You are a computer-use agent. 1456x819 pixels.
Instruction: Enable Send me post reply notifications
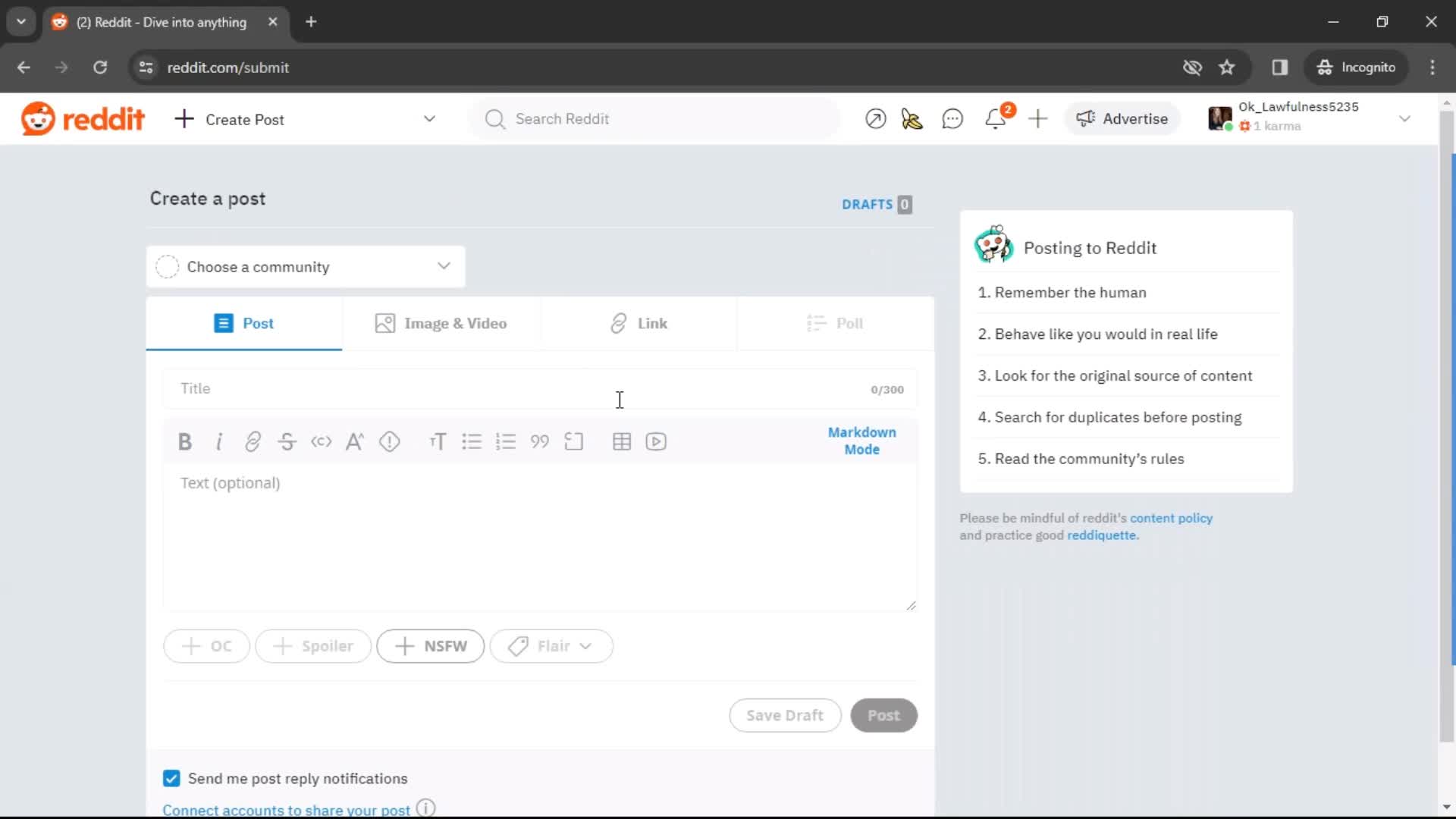tap(172, 779)
